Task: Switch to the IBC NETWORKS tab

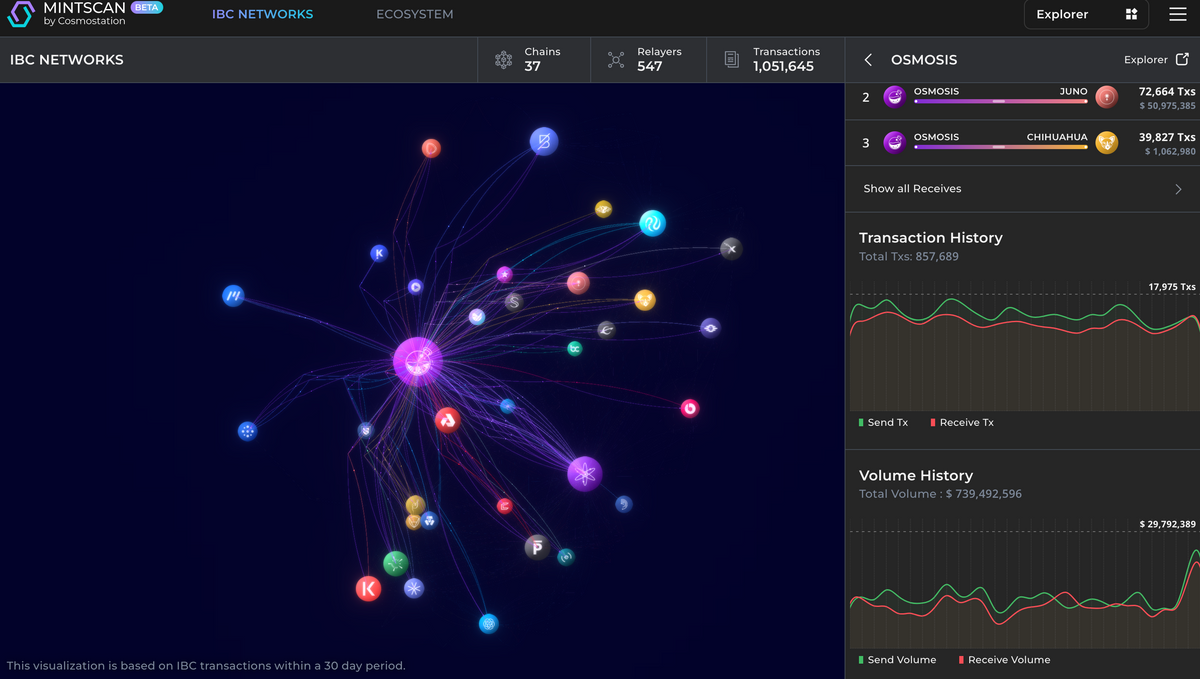Action: (x=262, y=14)
